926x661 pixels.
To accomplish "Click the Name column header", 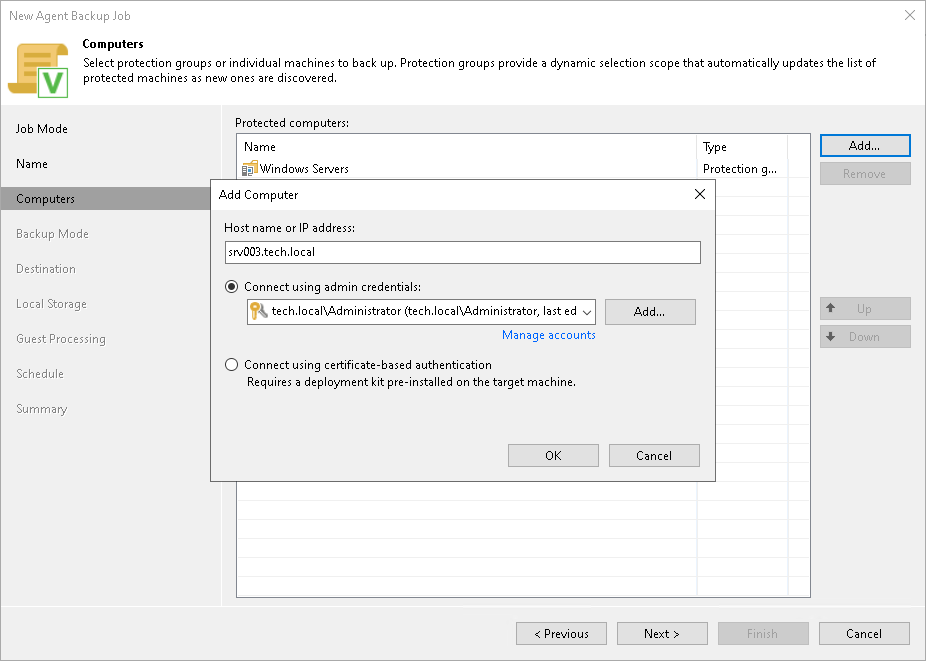I will click(x=467, y=147).
